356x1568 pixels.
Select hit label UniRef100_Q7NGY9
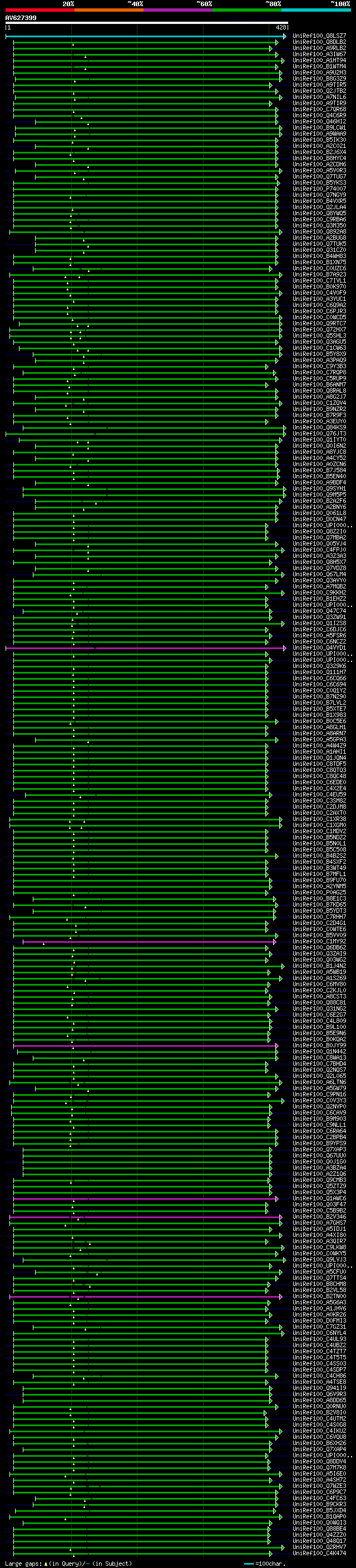(319, 195)
